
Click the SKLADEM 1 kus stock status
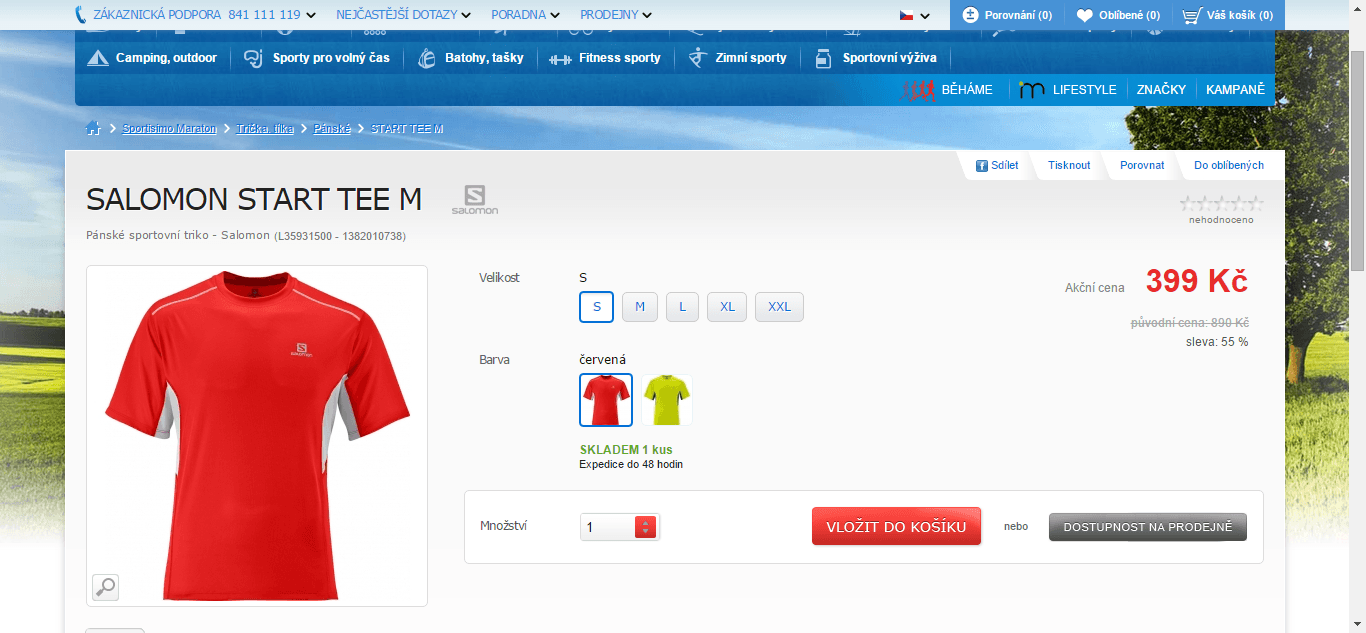[x=626, y=450]
